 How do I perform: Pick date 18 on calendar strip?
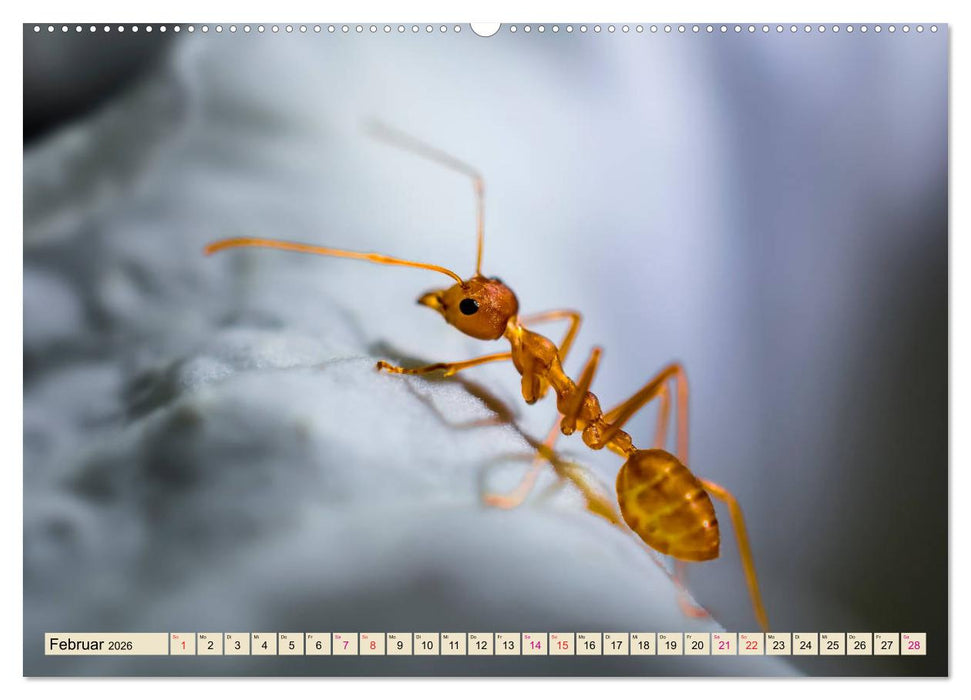[x=642, y=644]
